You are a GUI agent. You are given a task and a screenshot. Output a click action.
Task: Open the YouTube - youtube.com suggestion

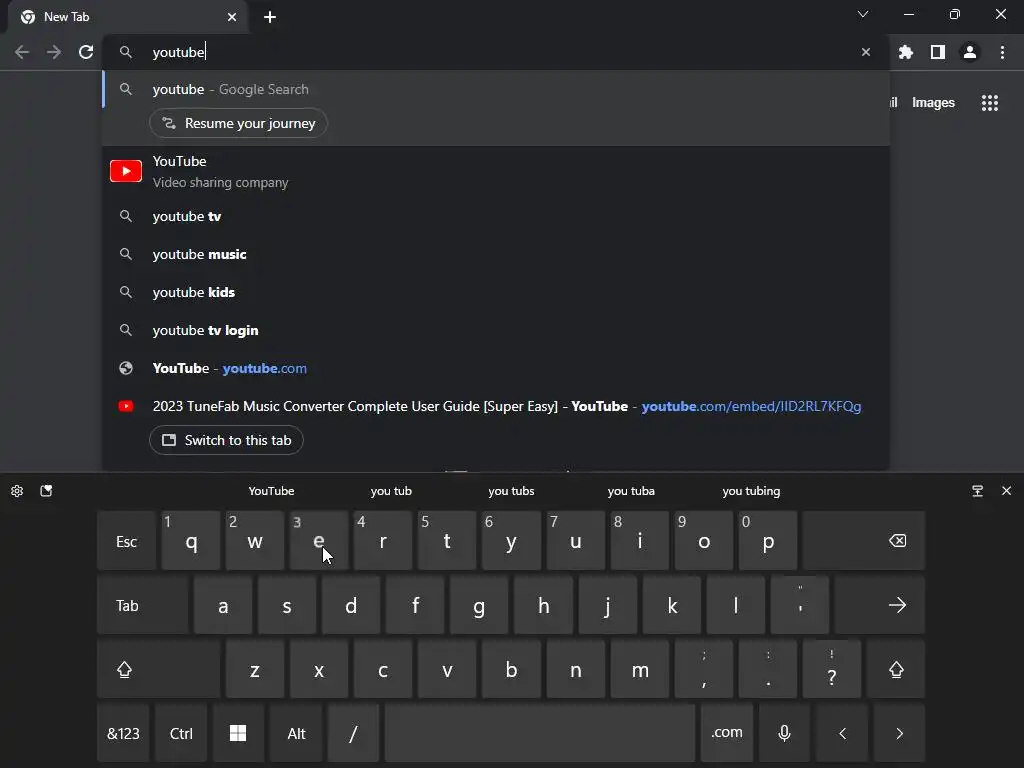click(496, 368)
